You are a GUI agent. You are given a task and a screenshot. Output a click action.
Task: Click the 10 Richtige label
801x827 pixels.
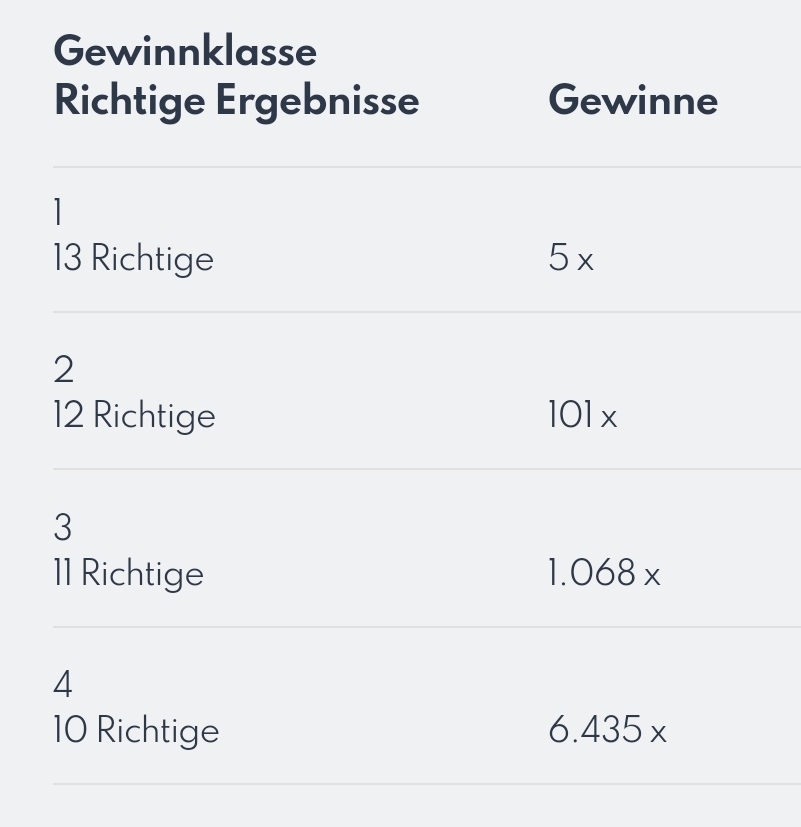click(136, 730)
